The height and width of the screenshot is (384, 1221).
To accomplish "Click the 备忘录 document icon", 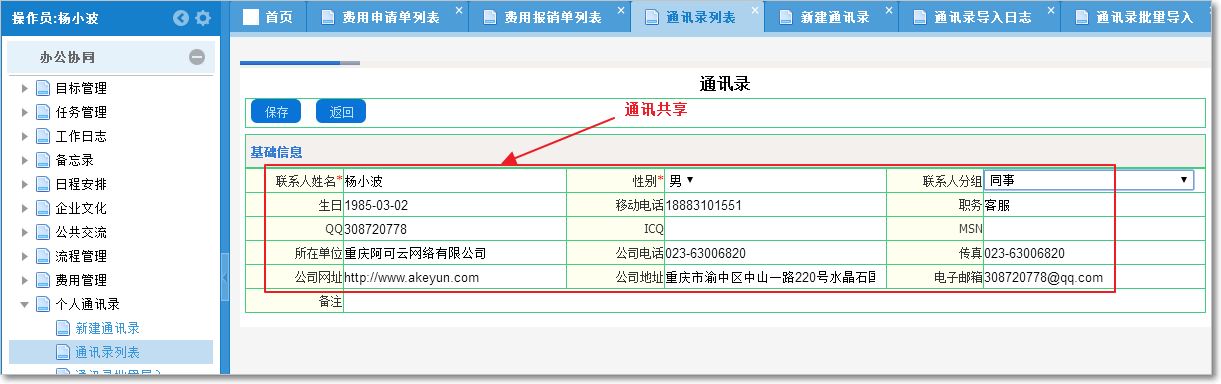I will tap(43, 160).
